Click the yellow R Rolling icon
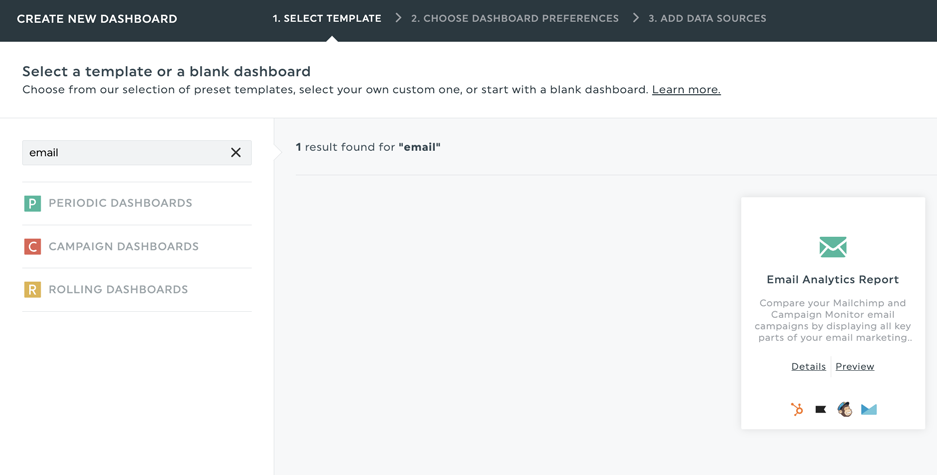This screenshot has height=475, width=937. (32, 289)
